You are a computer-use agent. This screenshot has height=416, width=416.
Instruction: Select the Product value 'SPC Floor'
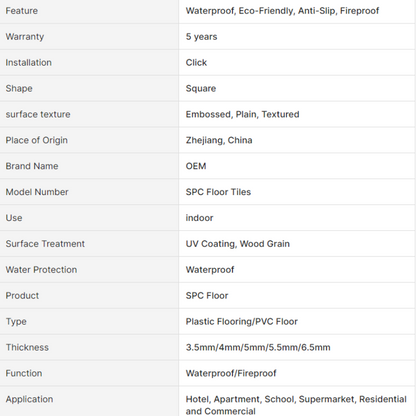pos(207,296)
